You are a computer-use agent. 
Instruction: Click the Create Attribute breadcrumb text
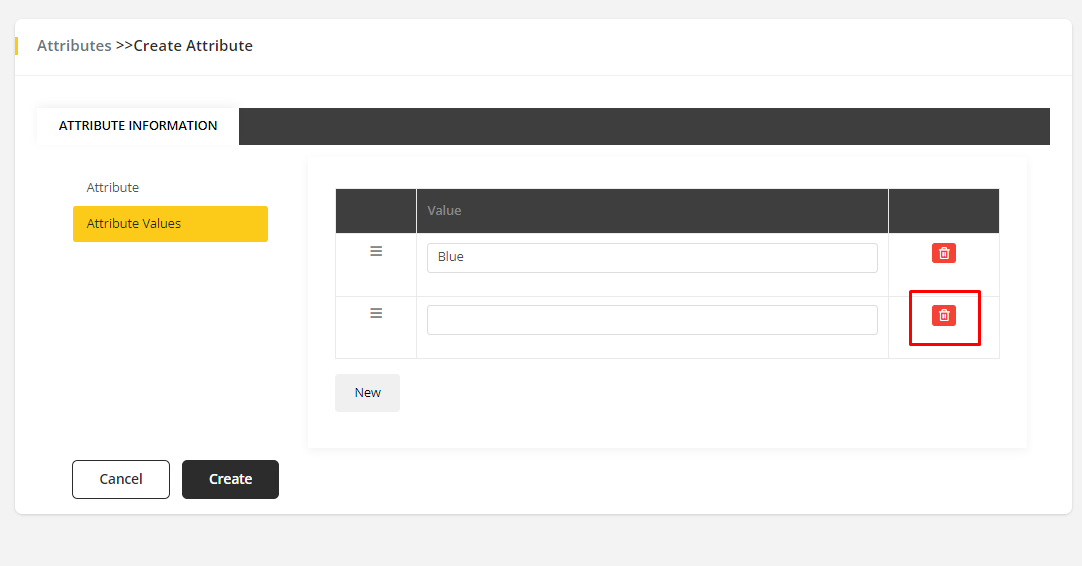[x=193, y=46]
